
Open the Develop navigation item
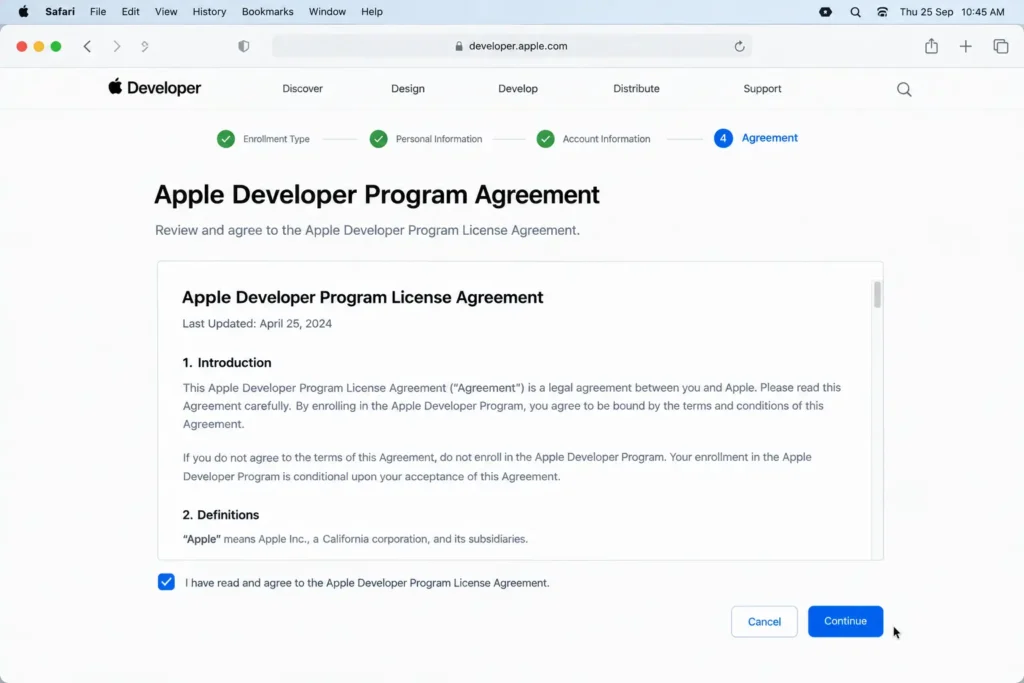[518, 89]
